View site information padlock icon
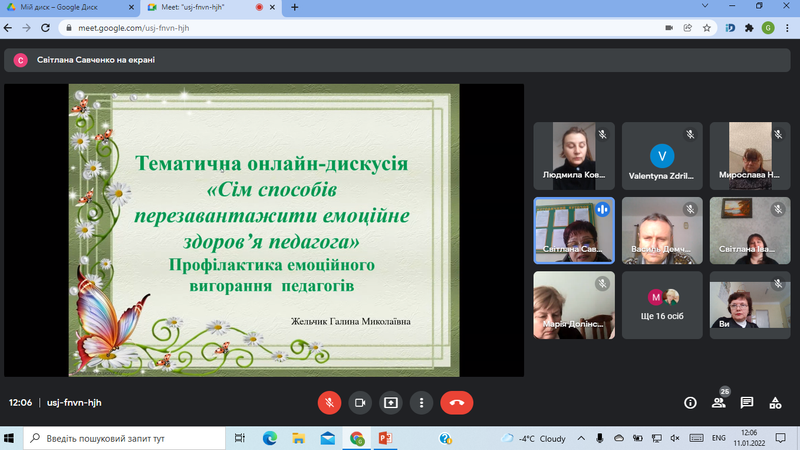 [x=69, y=28]
